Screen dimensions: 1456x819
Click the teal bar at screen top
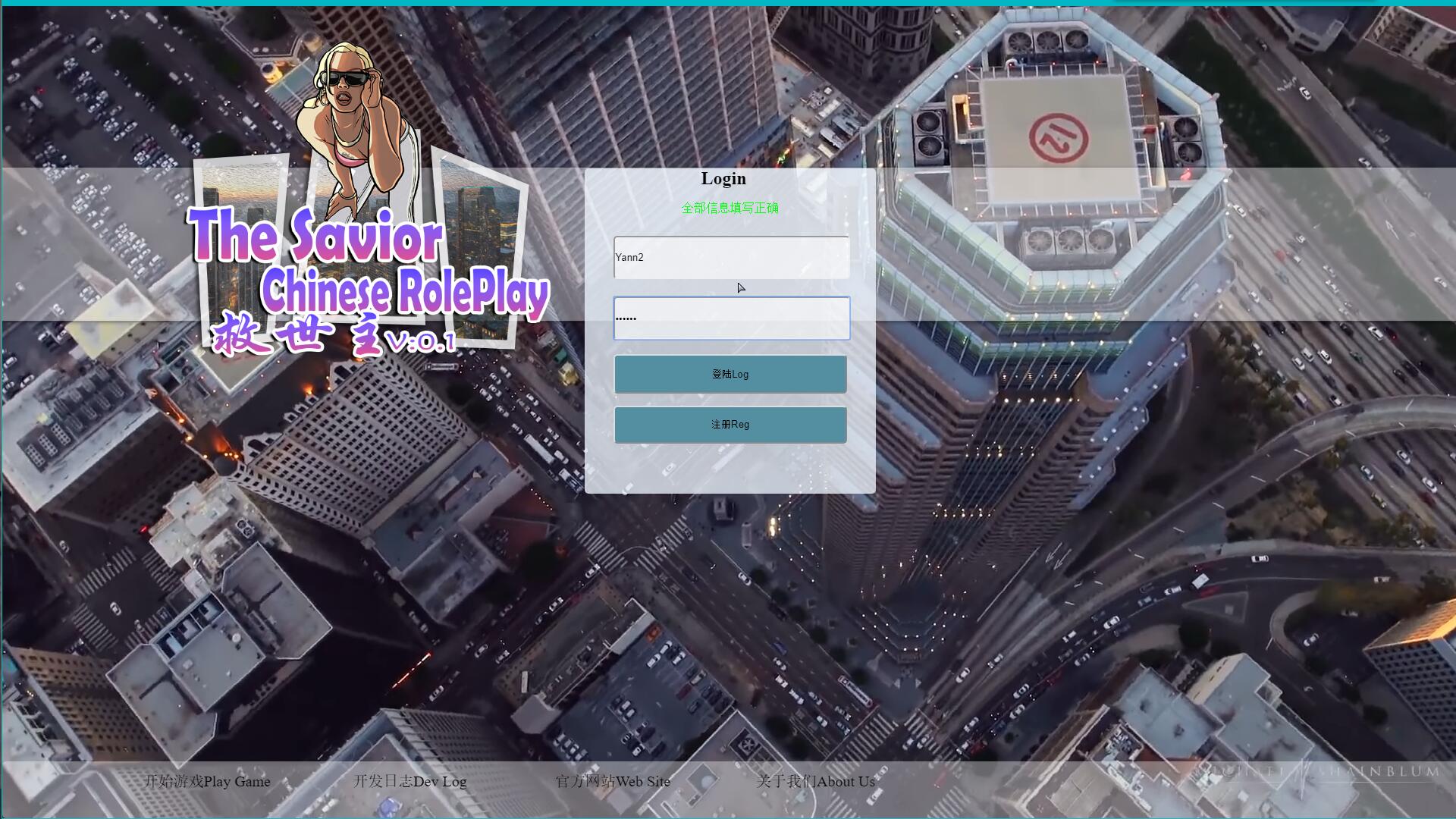pyautogui.click(x=728, y=3)
